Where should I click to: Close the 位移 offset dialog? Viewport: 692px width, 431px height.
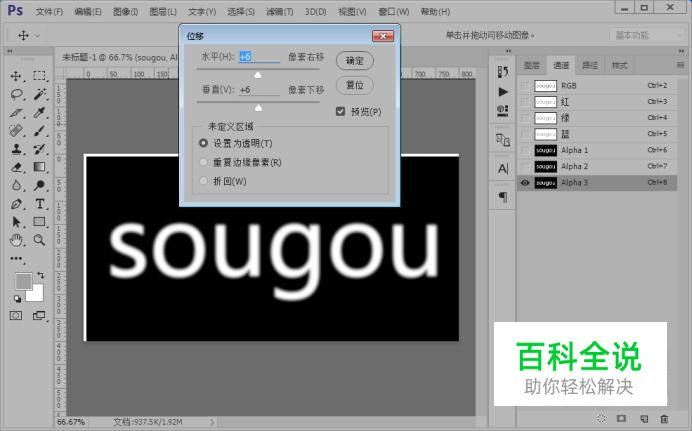[383, 36]
